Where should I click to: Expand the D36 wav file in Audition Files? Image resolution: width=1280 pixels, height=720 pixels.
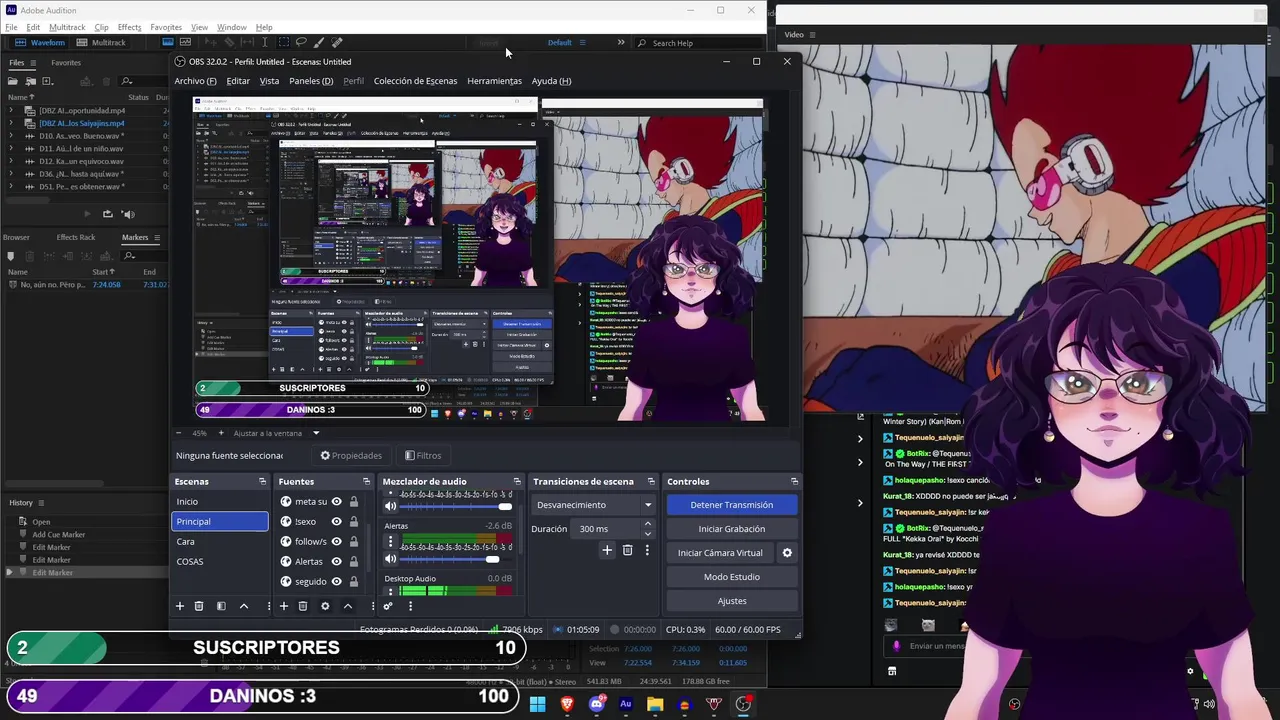(11, 174)
